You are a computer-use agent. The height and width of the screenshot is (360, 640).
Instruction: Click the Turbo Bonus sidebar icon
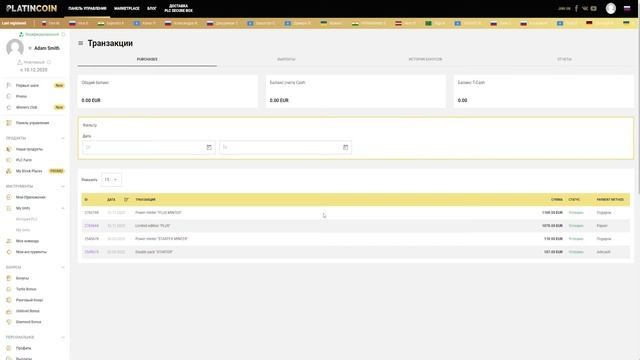pos(9,289)
